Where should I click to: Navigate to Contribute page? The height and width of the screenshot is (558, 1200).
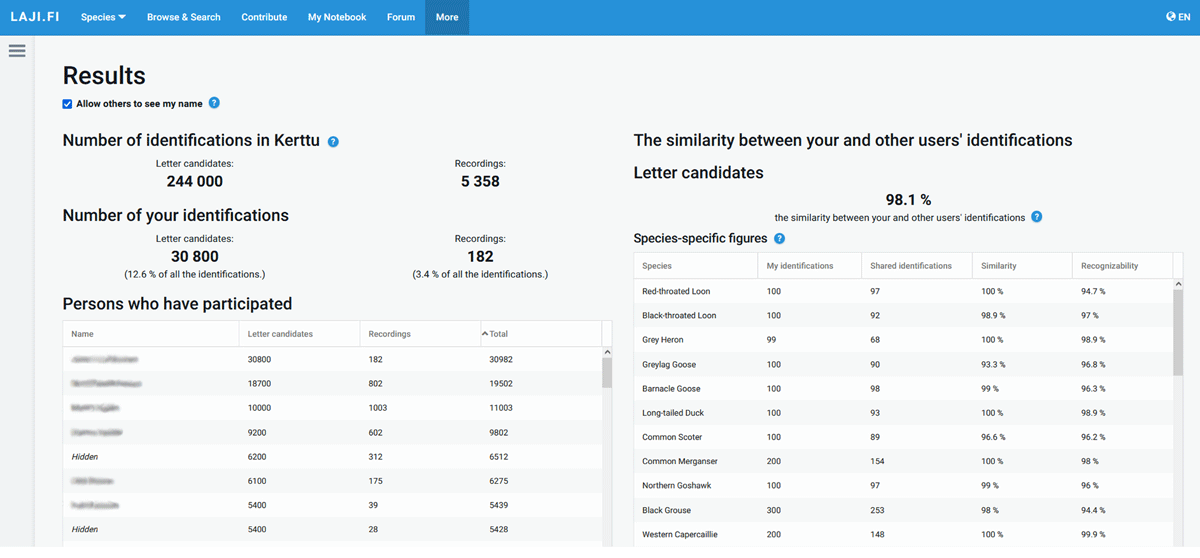tap(264, 17)
